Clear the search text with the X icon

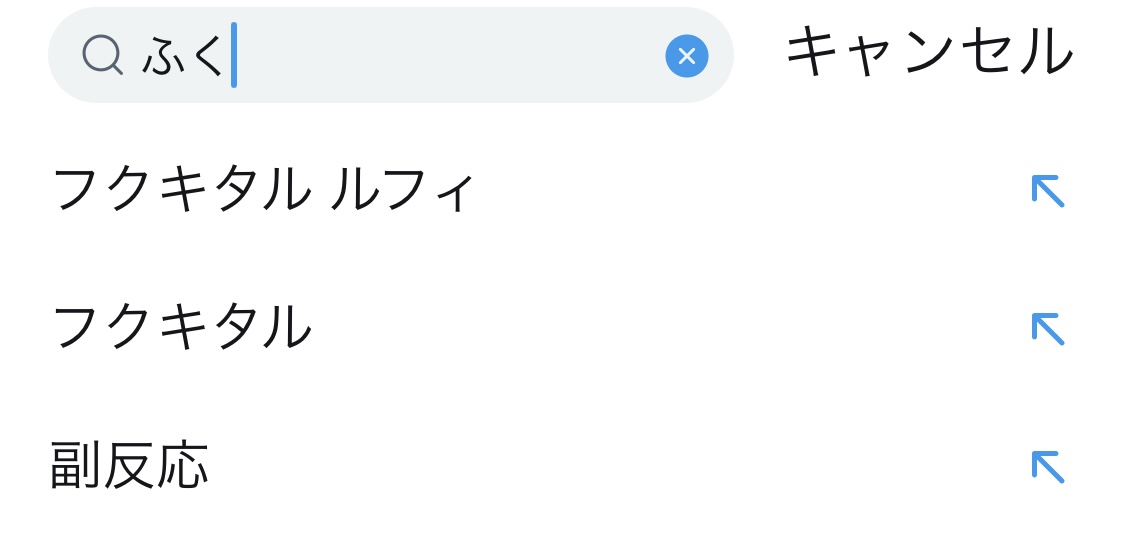(x=686, y=56)
